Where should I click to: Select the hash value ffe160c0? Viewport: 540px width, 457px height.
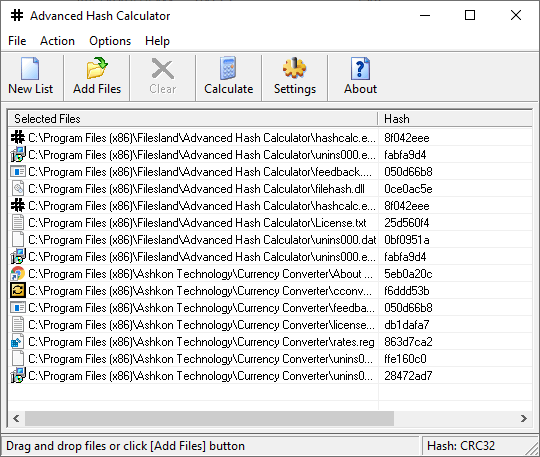click(405, 359)
